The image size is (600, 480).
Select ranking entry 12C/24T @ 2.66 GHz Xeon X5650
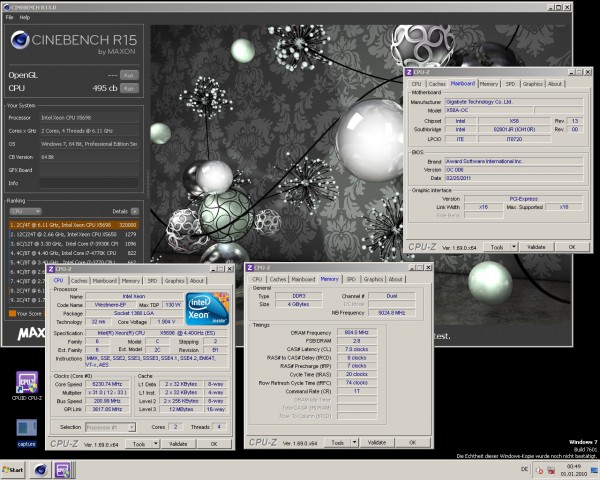[x=73, y=234]
